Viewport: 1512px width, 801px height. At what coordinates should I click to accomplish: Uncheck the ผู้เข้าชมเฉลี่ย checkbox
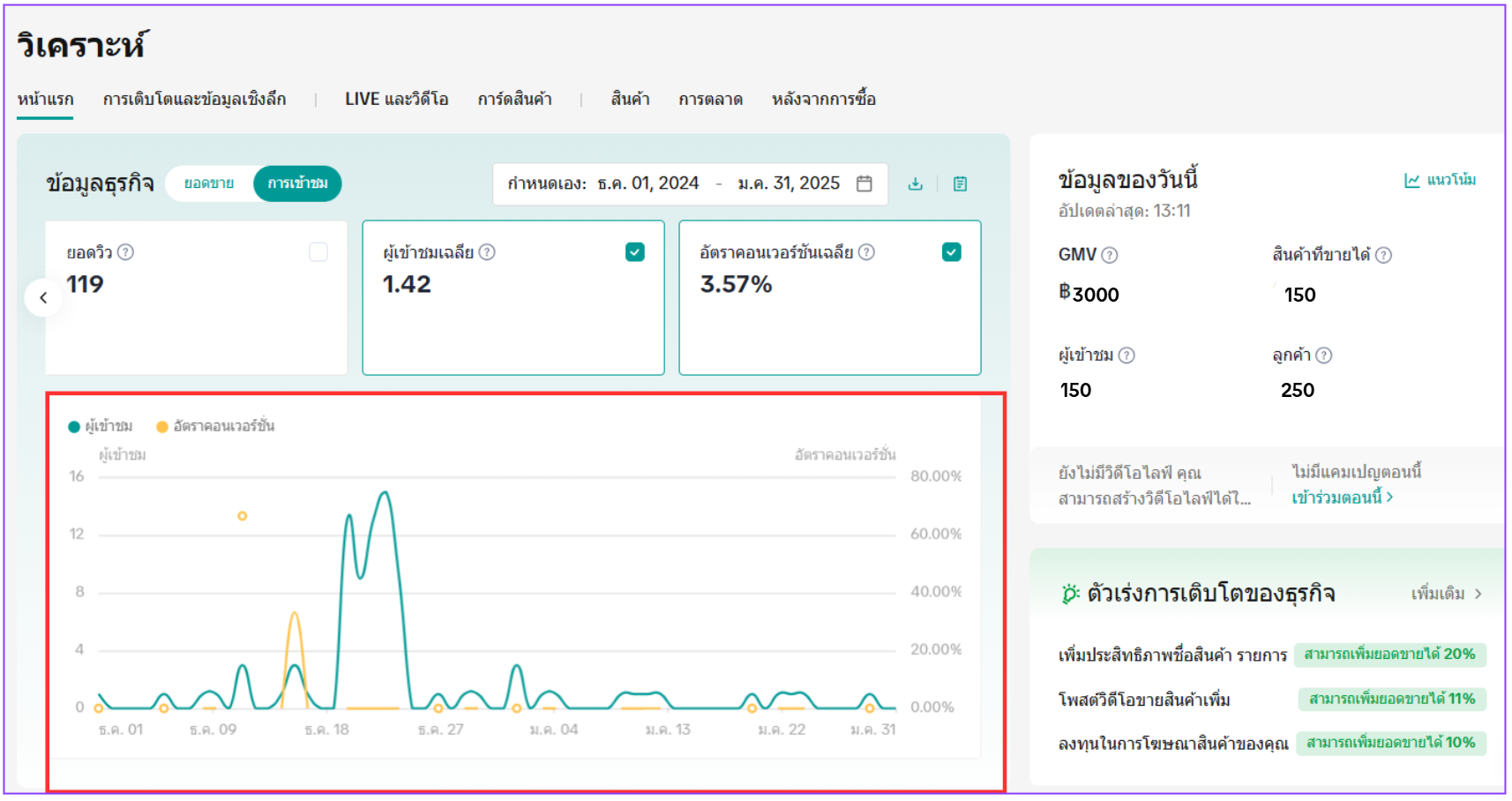pos(634,252)
